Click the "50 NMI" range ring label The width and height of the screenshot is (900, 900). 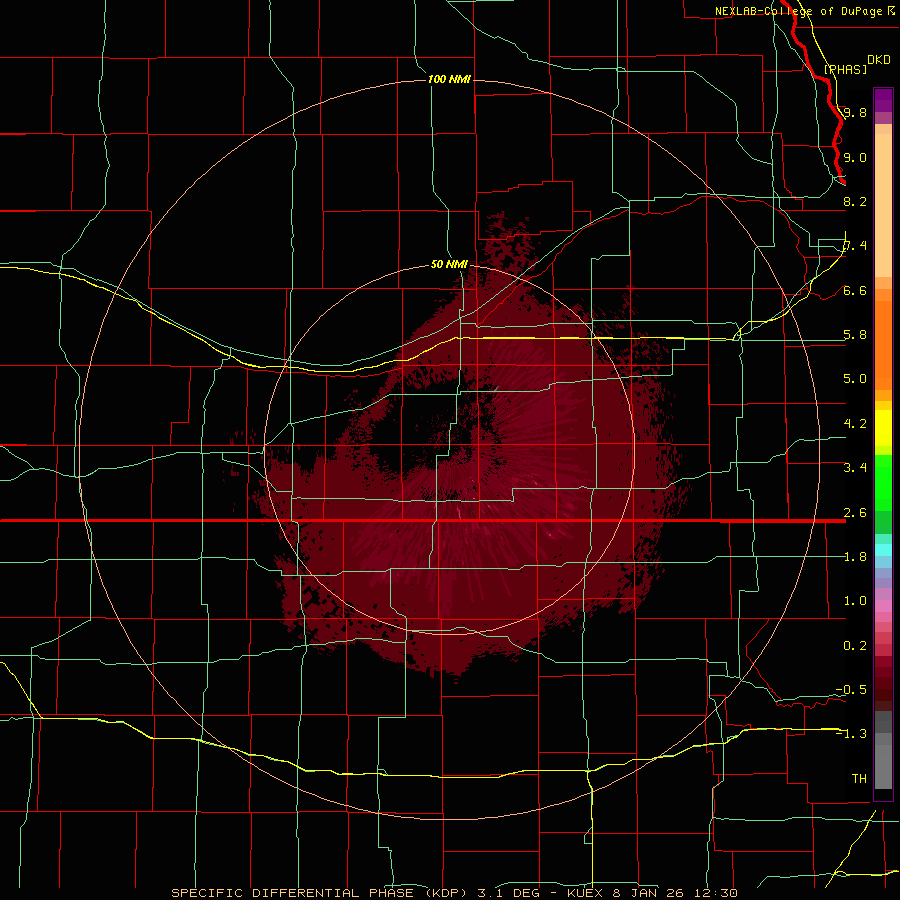tap(449, 264)
